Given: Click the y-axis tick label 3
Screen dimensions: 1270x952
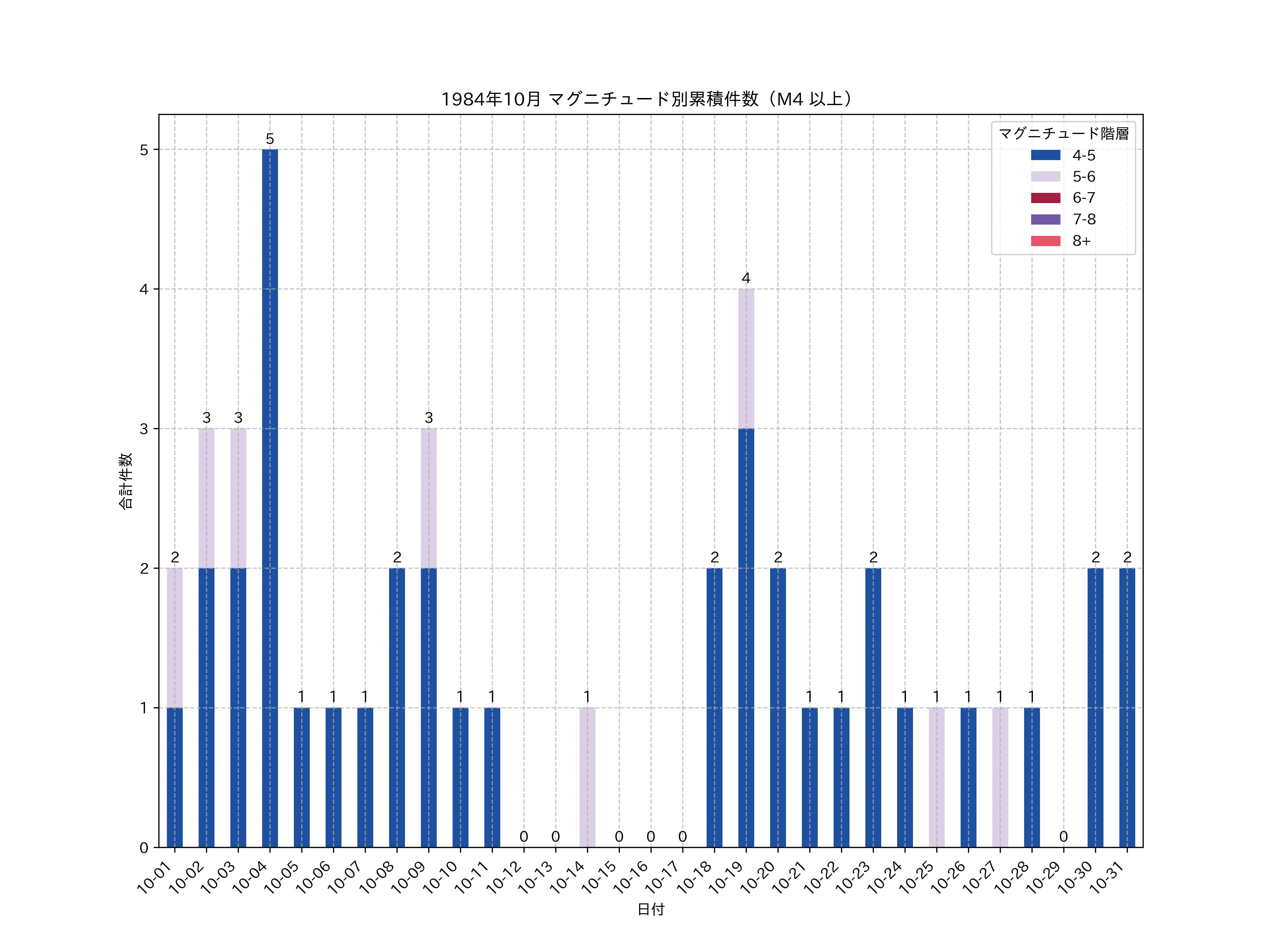Looking at the screenshot, I should click(144, 429).
